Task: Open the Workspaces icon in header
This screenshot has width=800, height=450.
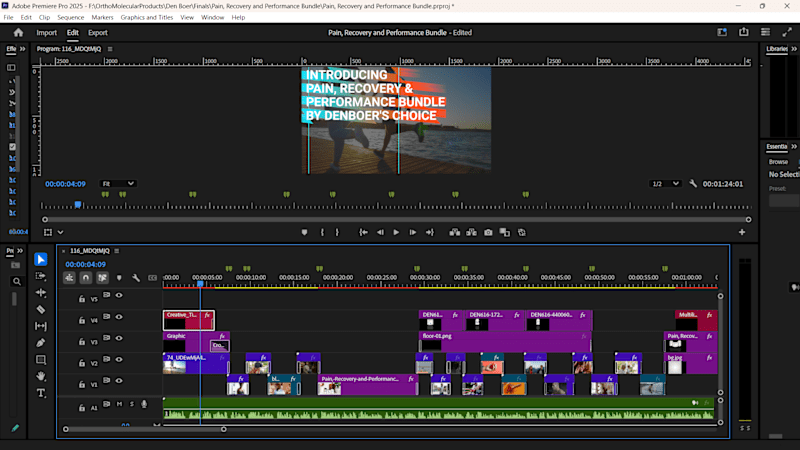Action: coord(765,32)
